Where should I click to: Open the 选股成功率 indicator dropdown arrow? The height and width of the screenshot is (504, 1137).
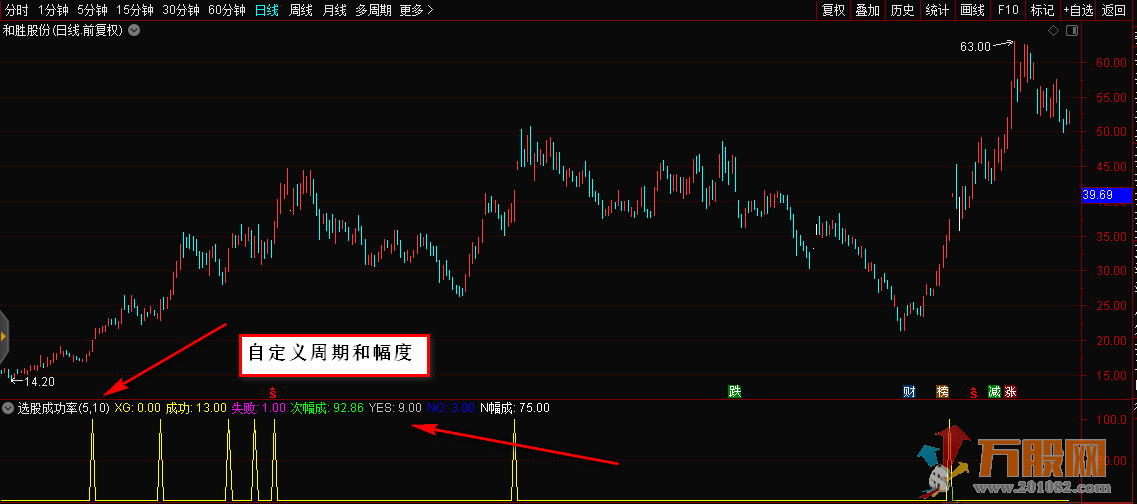[8, 408]
